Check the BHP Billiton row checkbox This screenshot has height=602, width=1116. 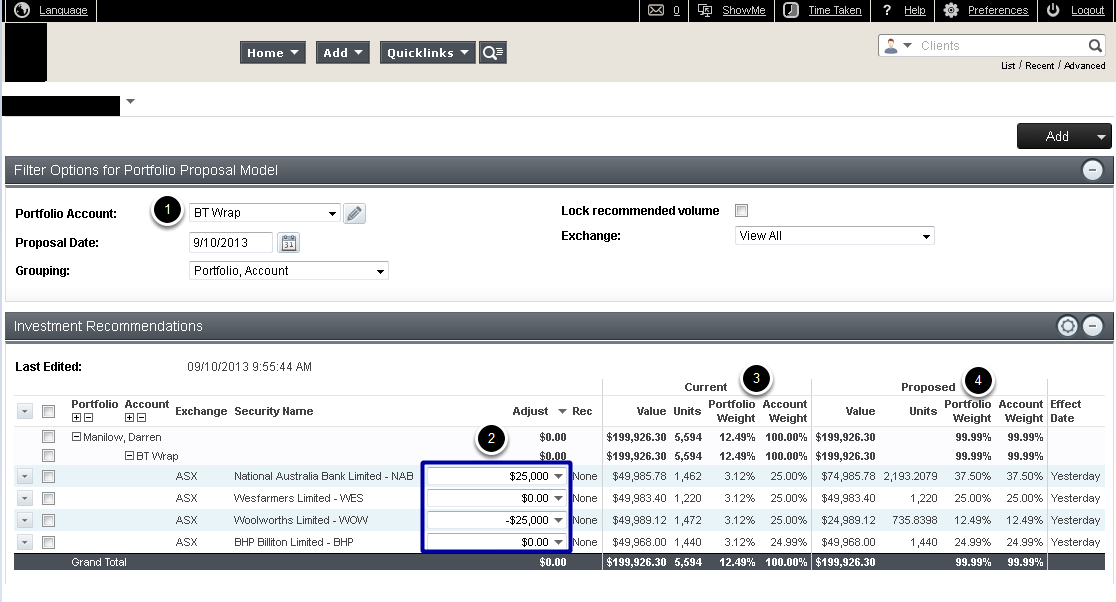(x=48, y=542)
